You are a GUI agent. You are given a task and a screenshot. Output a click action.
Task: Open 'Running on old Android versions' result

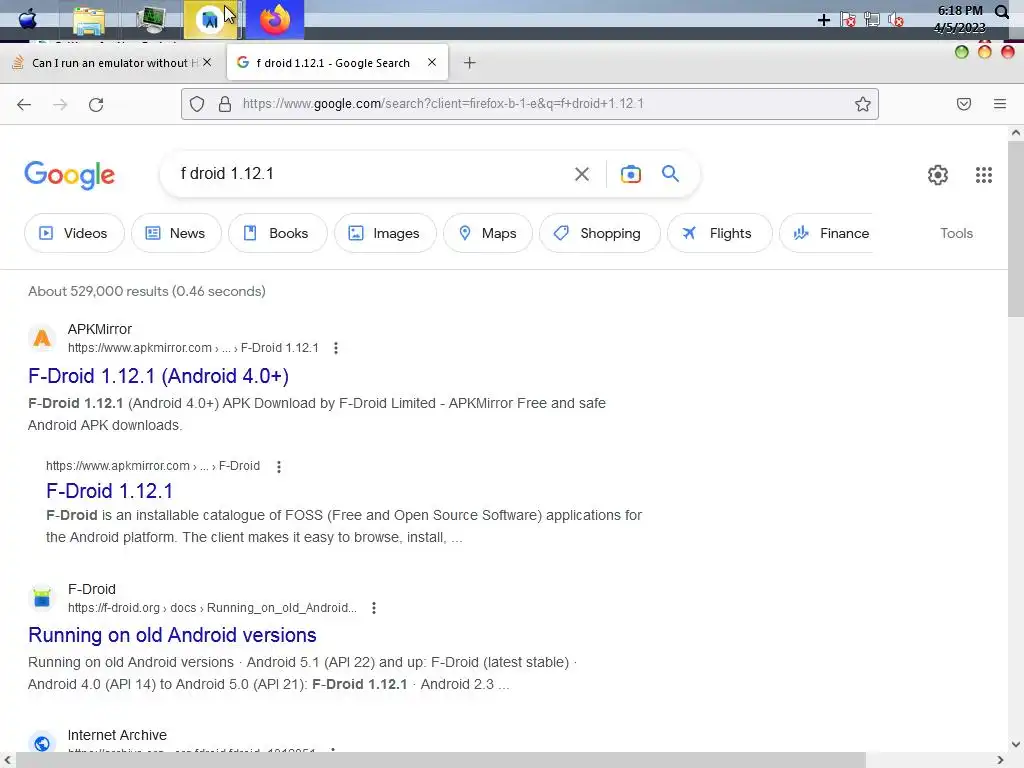172,635
